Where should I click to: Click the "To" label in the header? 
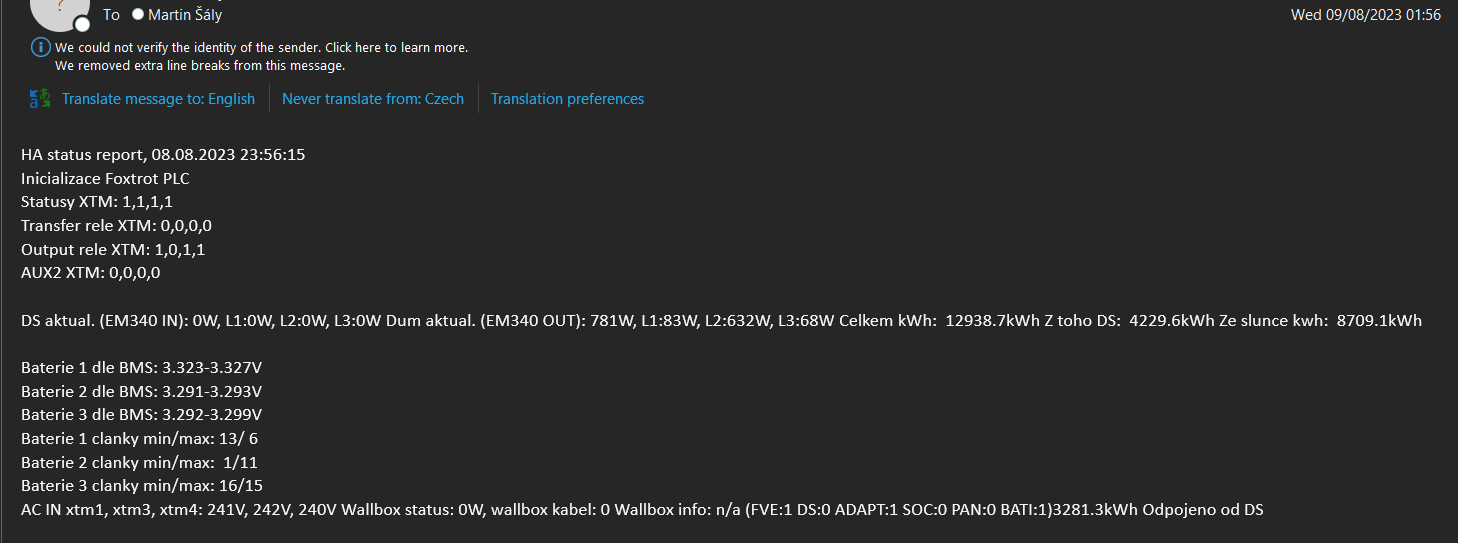pos(111,15)
